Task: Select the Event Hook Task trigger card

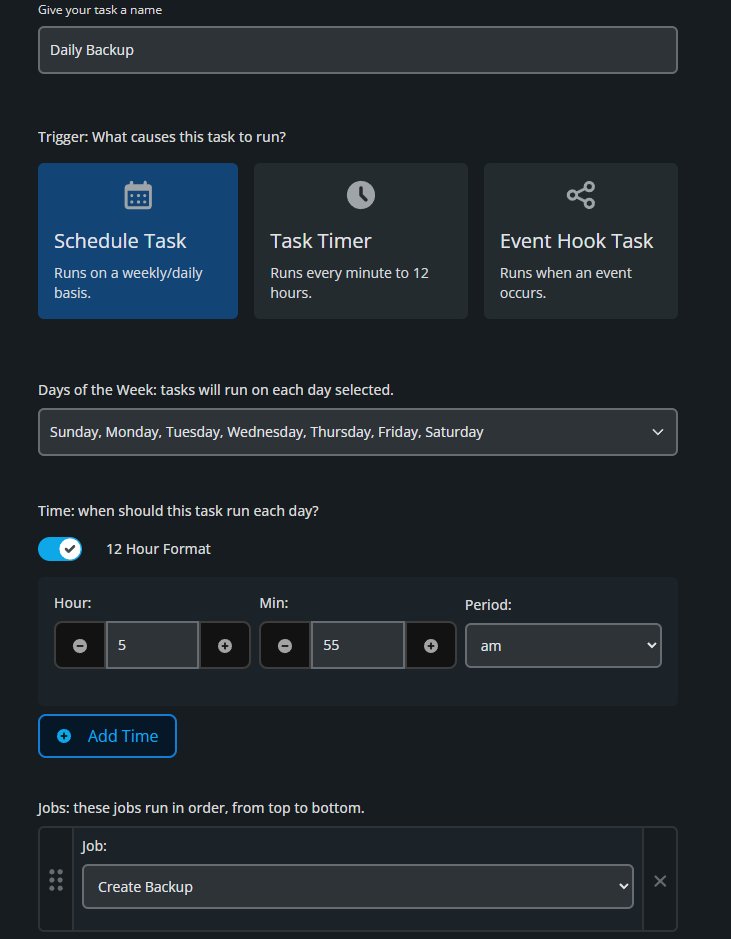Action: (580, 241)
